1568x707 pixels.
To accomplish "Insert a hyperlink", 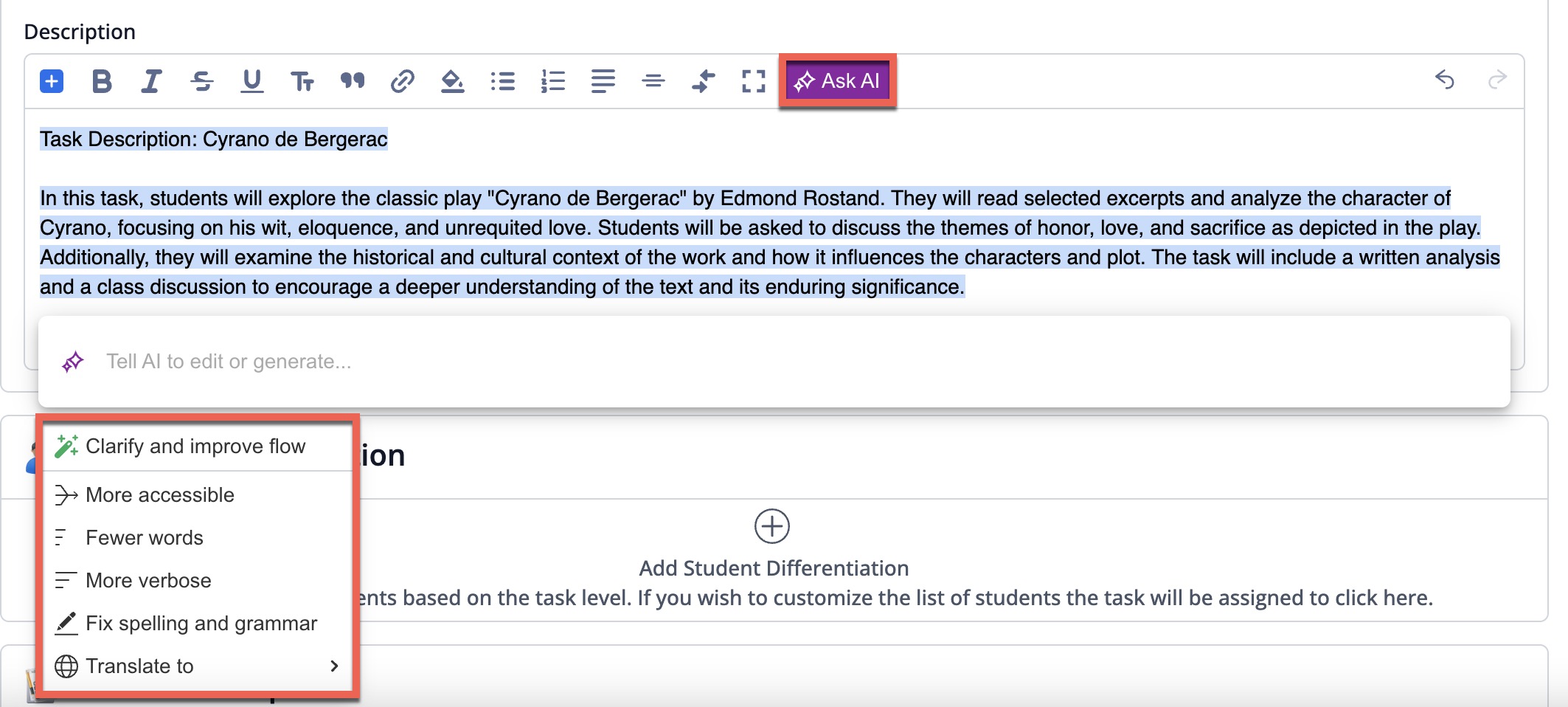I will [402, 81].
